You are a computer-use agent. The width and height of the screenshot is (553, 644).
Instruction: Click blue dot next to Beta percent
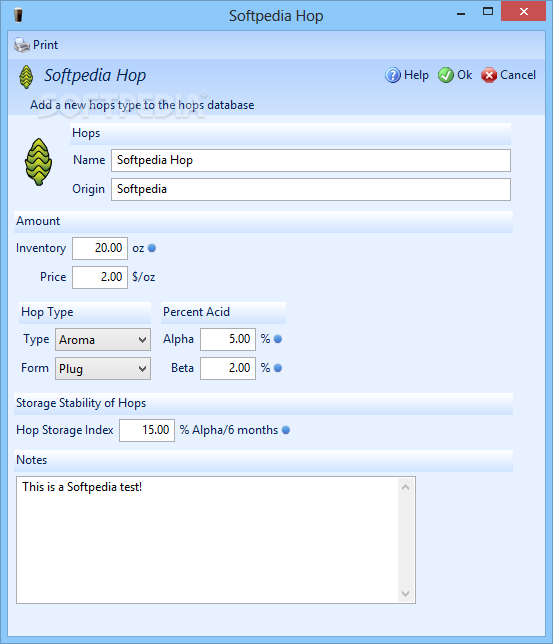[278, 368]
